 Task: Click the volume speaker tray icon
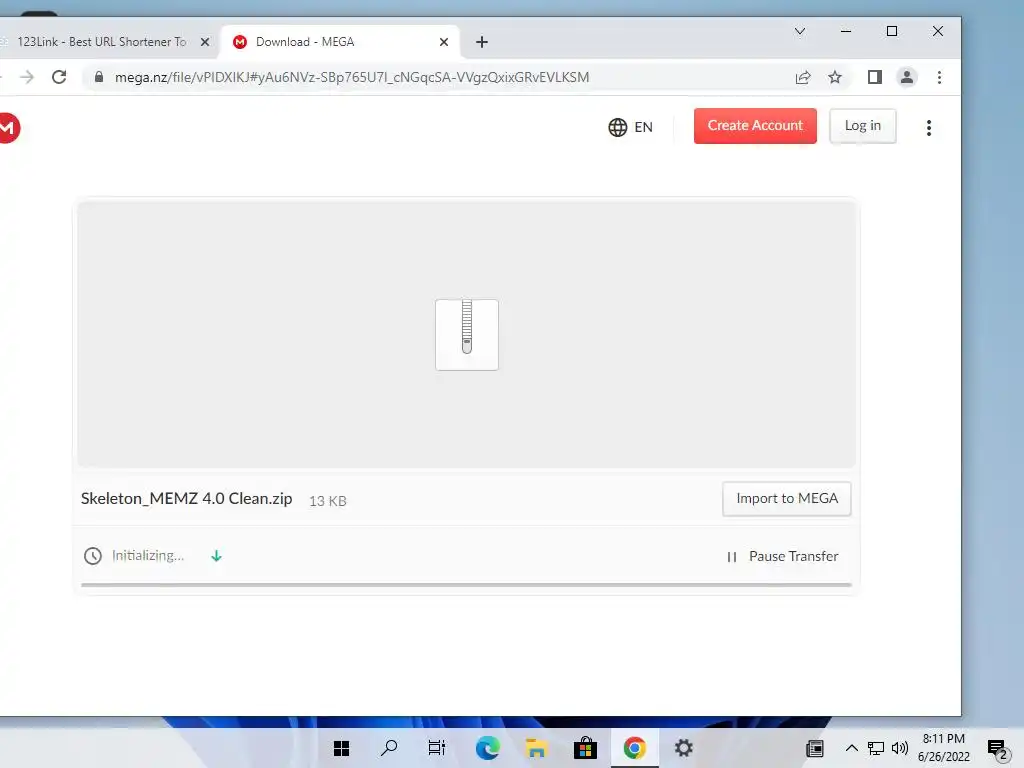point(900,748)
